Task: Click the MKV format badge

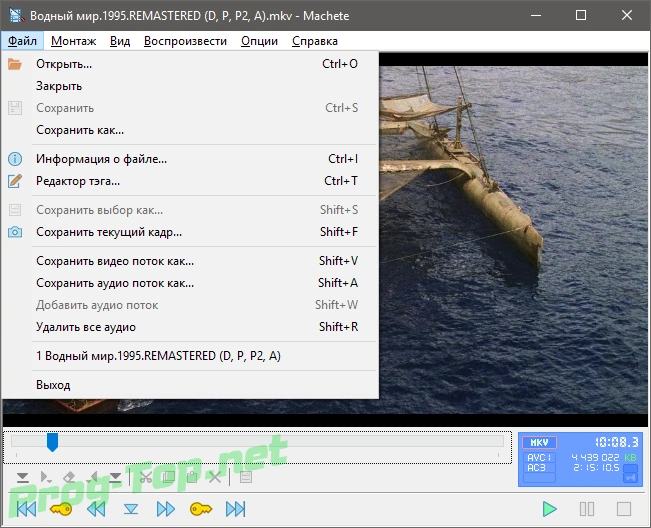Action: click(x=539, y=442)
